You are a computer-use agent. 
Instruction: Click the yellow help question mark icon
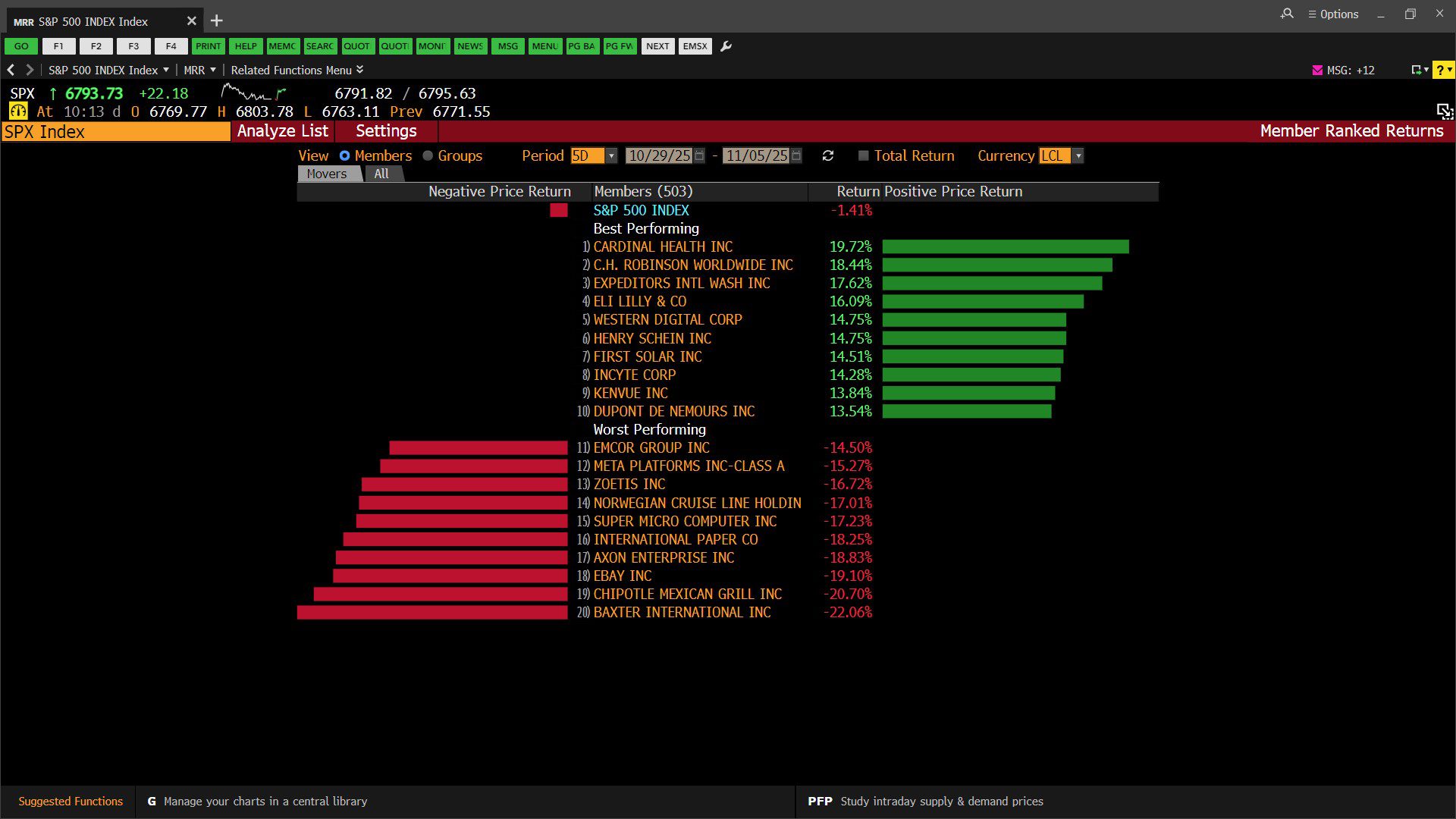point(1439,70)
